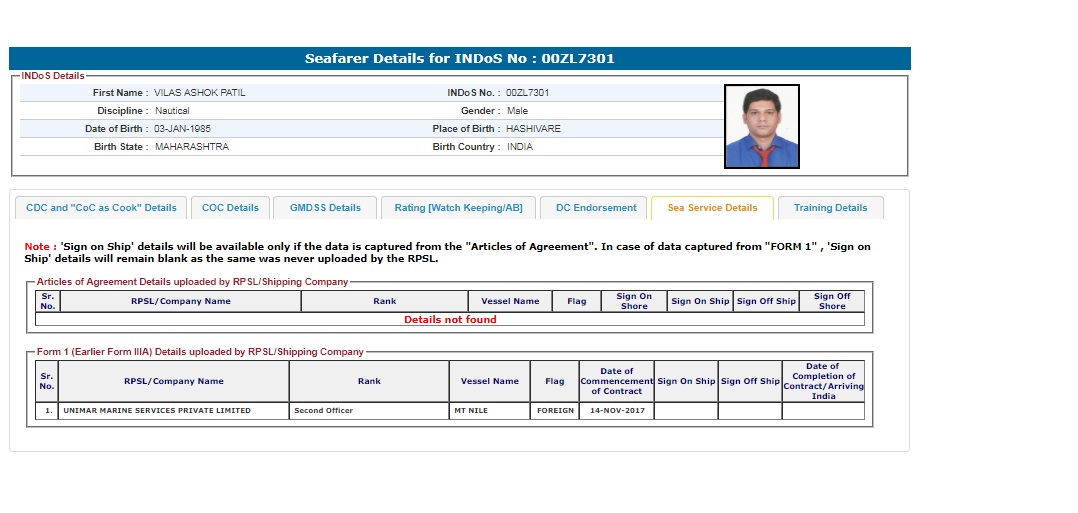This screenshot has width=1078, height=513.
Task: Click the first name value VILAS ASHOK PATIL
Action: (x=200, y=93)
